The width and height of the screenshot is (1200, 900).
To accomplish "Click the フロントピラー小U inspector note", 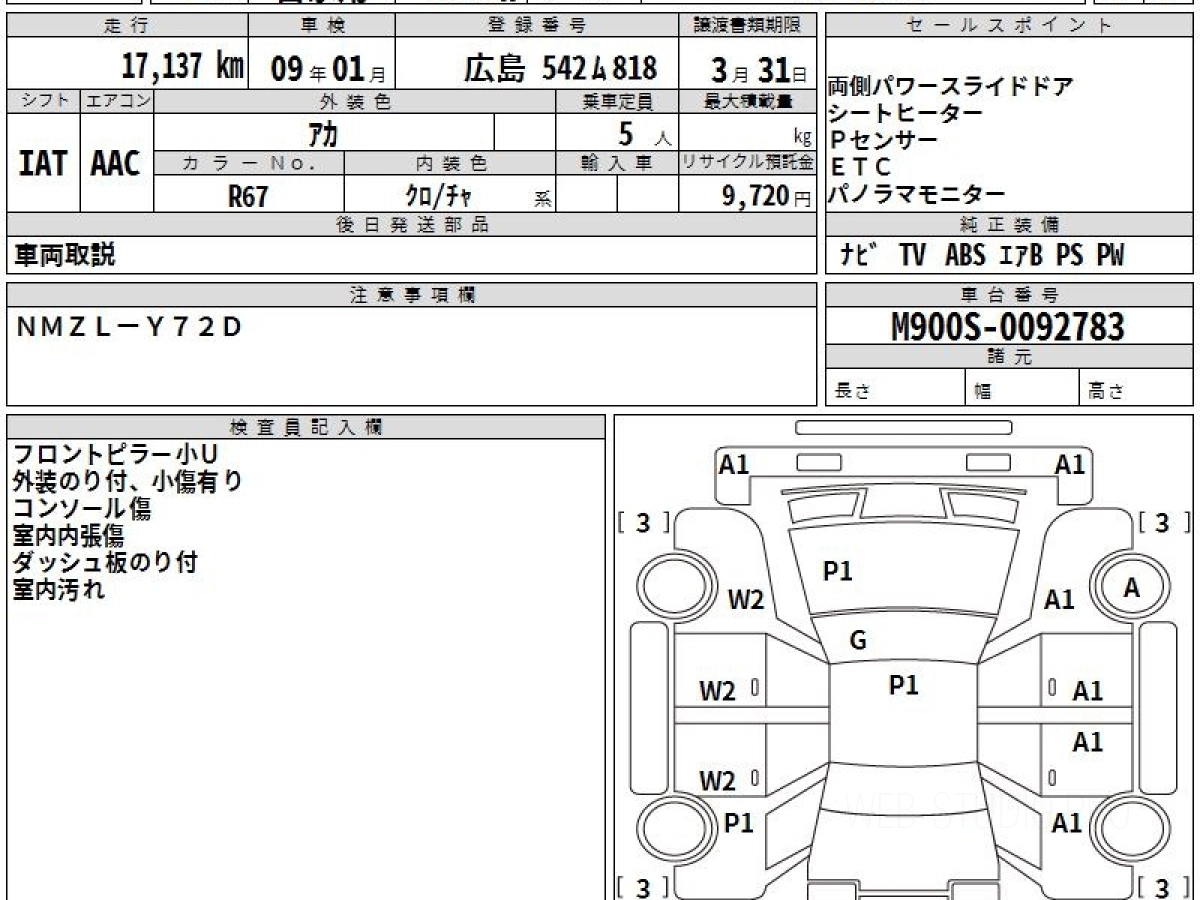I will [x=115, y=455].
